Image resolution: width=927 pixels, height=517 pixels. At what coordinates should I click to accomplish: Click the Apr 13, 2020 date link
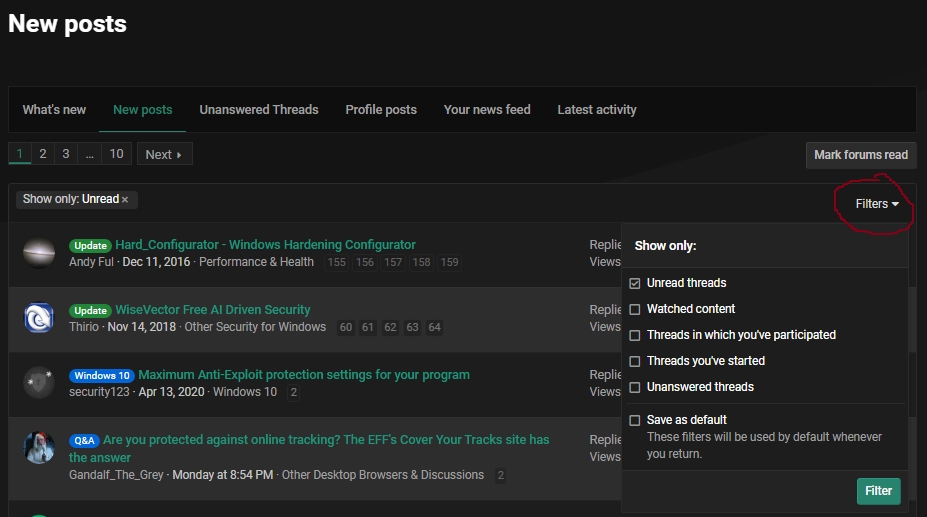171,392
